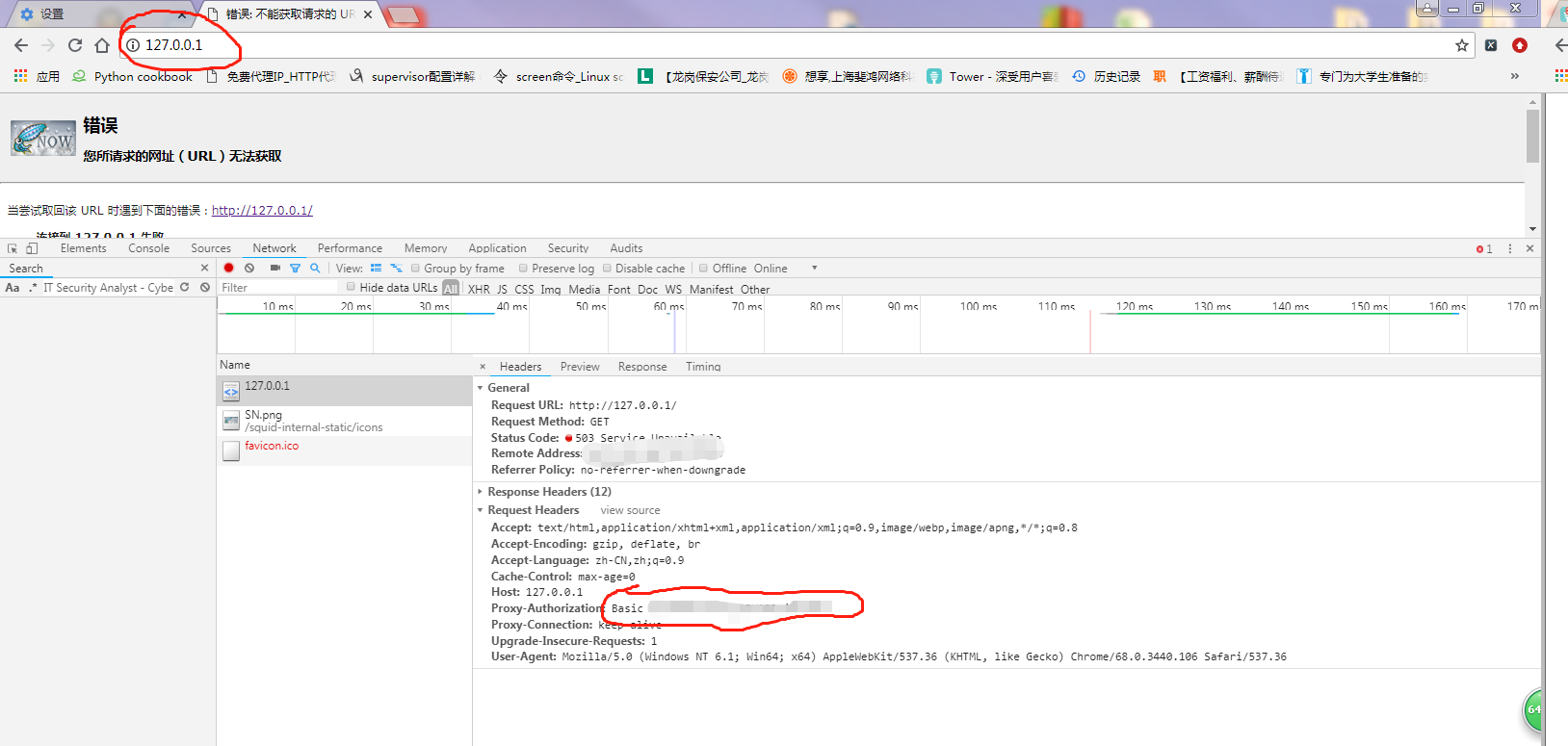
Task: Select the inspect element picker icon
Action: tap(13, 248)
